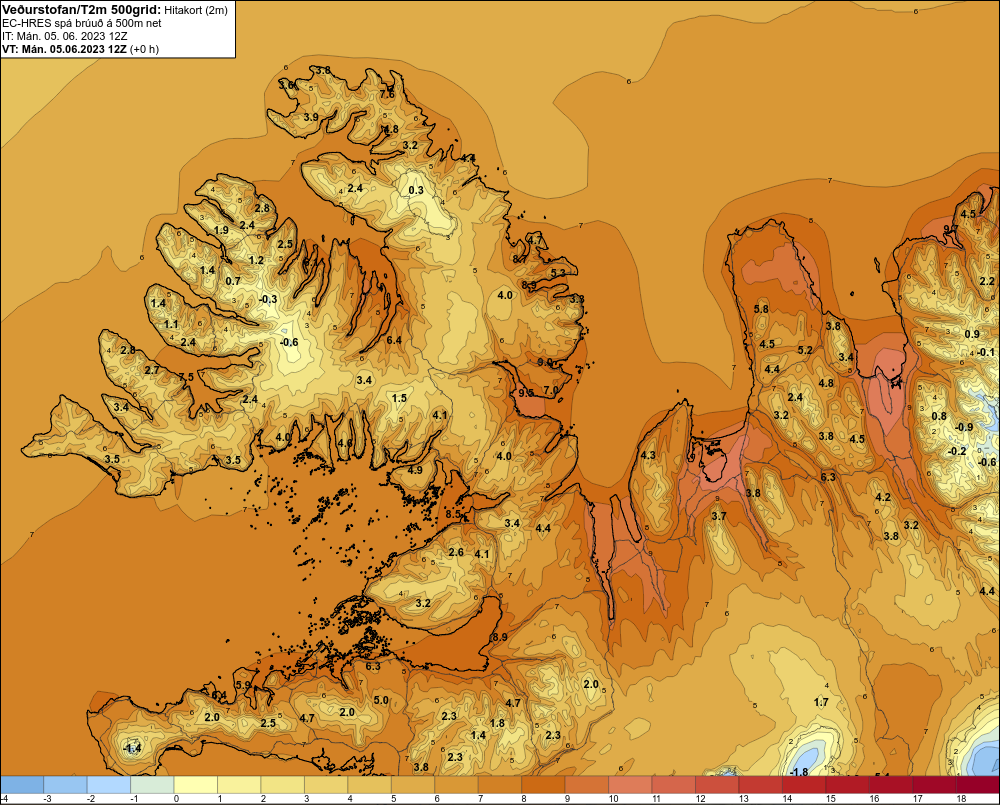Click the 8.5 temperature value
This screenshot has width=1000, height=805.
point(453,514)
